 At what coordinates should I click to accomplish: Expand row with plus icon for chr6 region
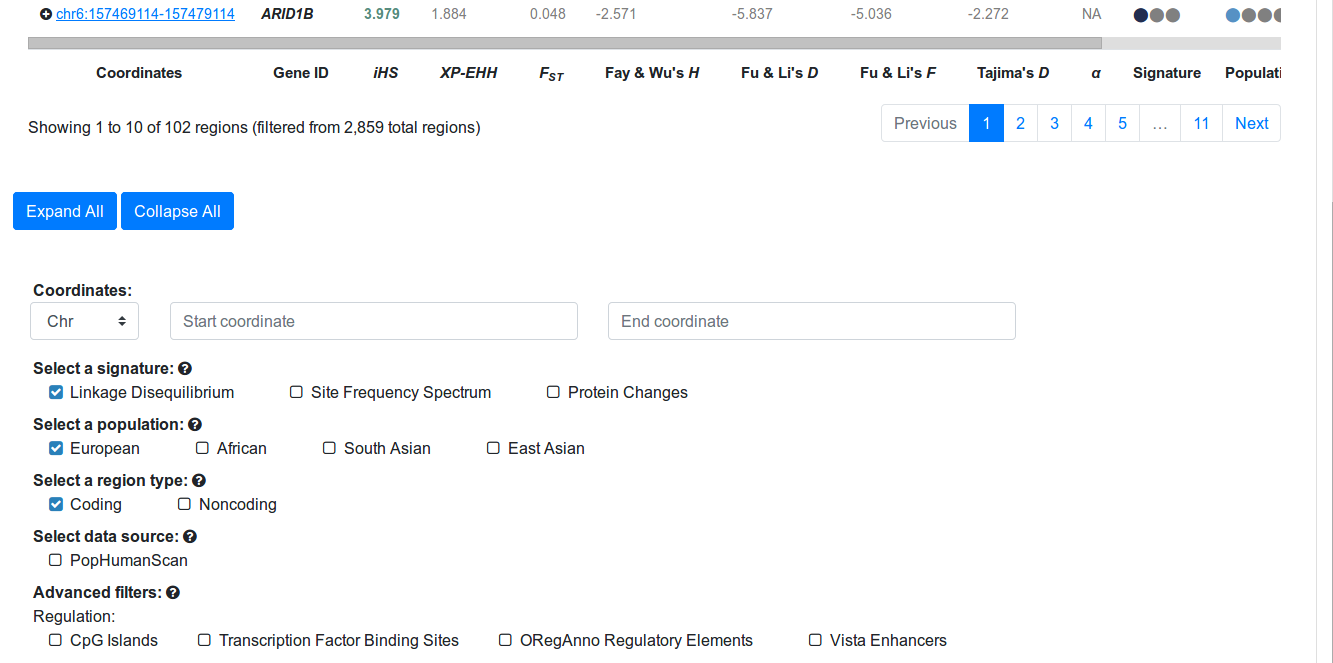point(45,15)
